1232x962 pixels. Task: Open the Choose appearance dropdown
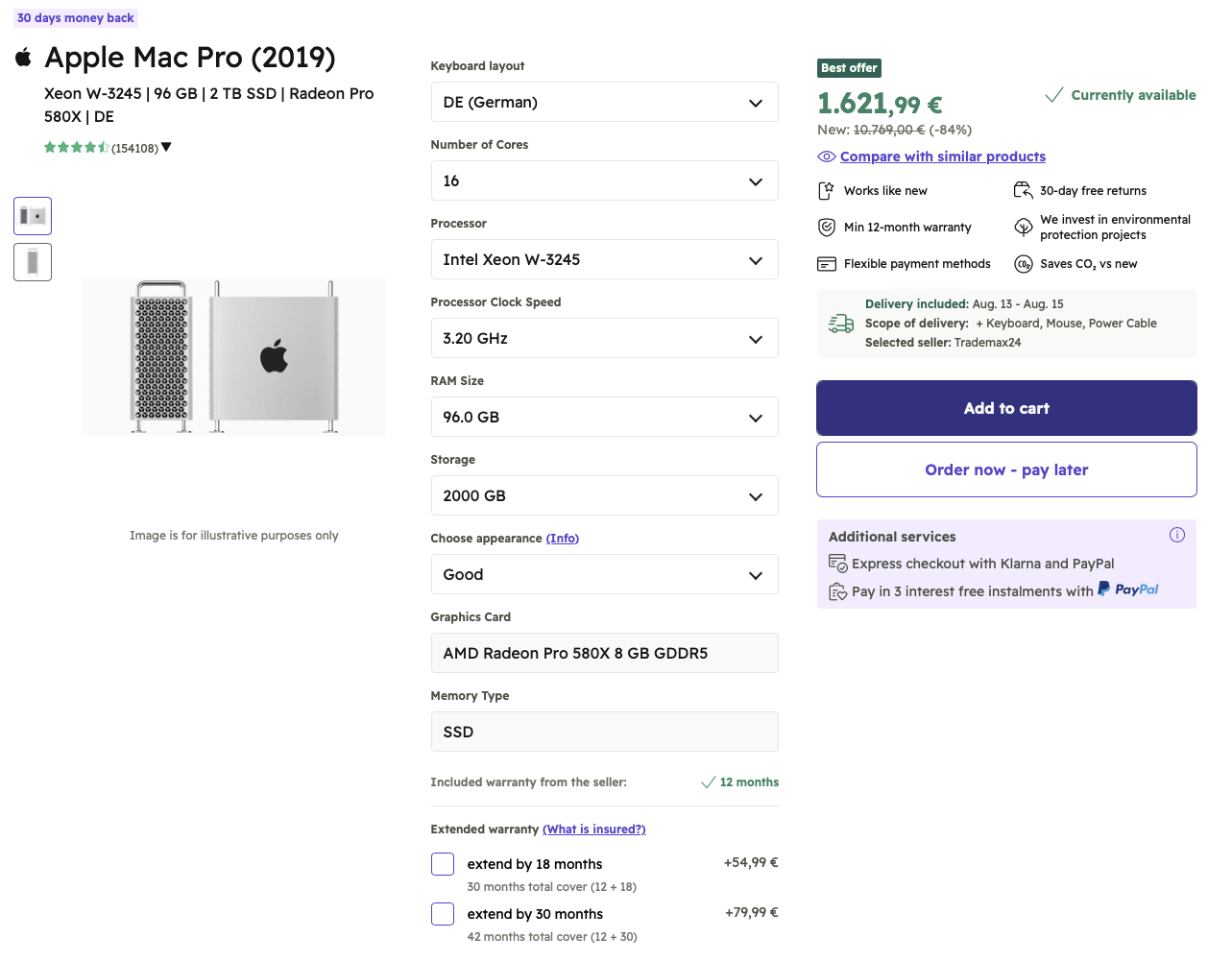click(x=604, y=574)
